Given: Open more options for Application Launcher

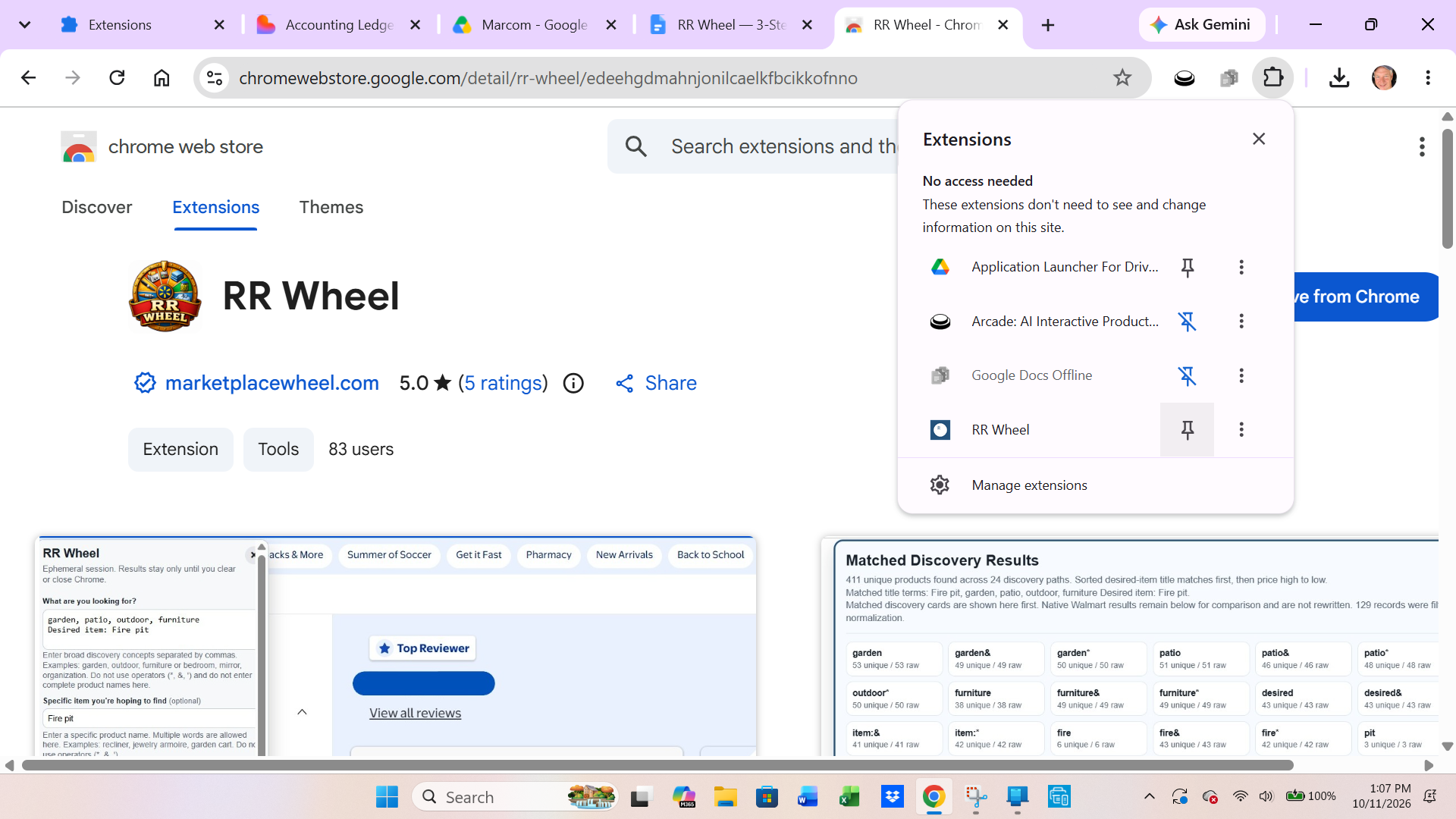Looking at the screenshot, I should 1241,267.
